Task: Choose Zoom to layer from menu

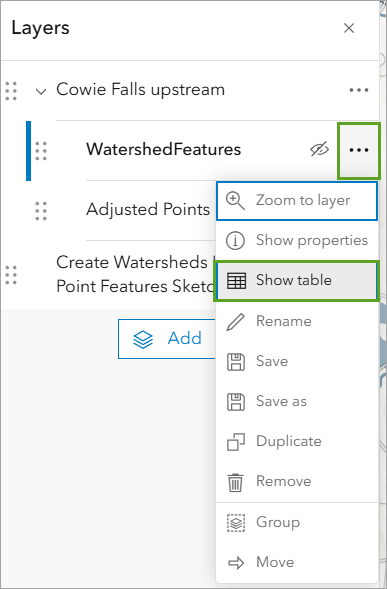Action: tap(297, 201)
